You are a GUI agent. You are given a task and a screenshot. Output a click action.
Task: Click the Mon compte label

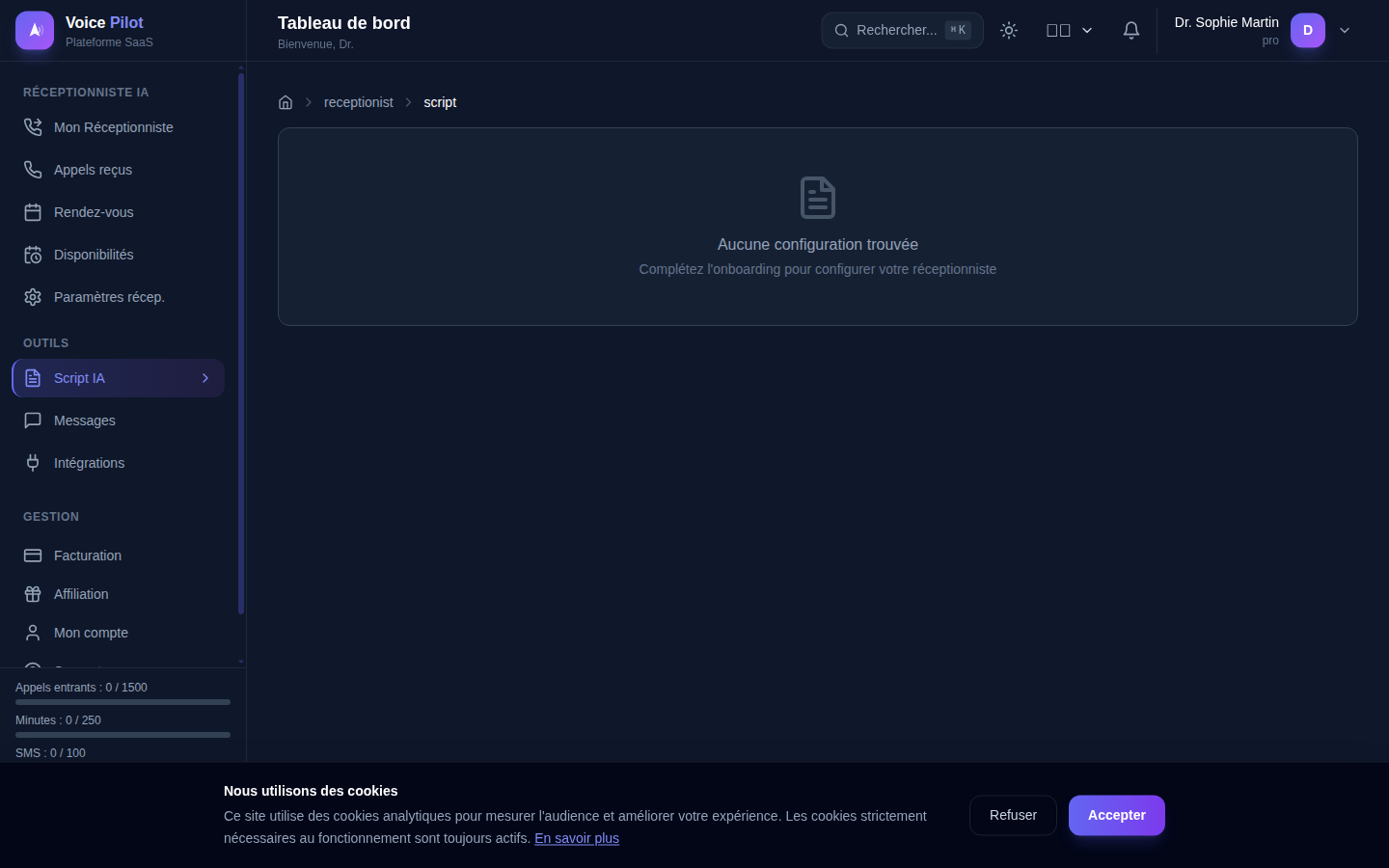click(x=91, y=633)
